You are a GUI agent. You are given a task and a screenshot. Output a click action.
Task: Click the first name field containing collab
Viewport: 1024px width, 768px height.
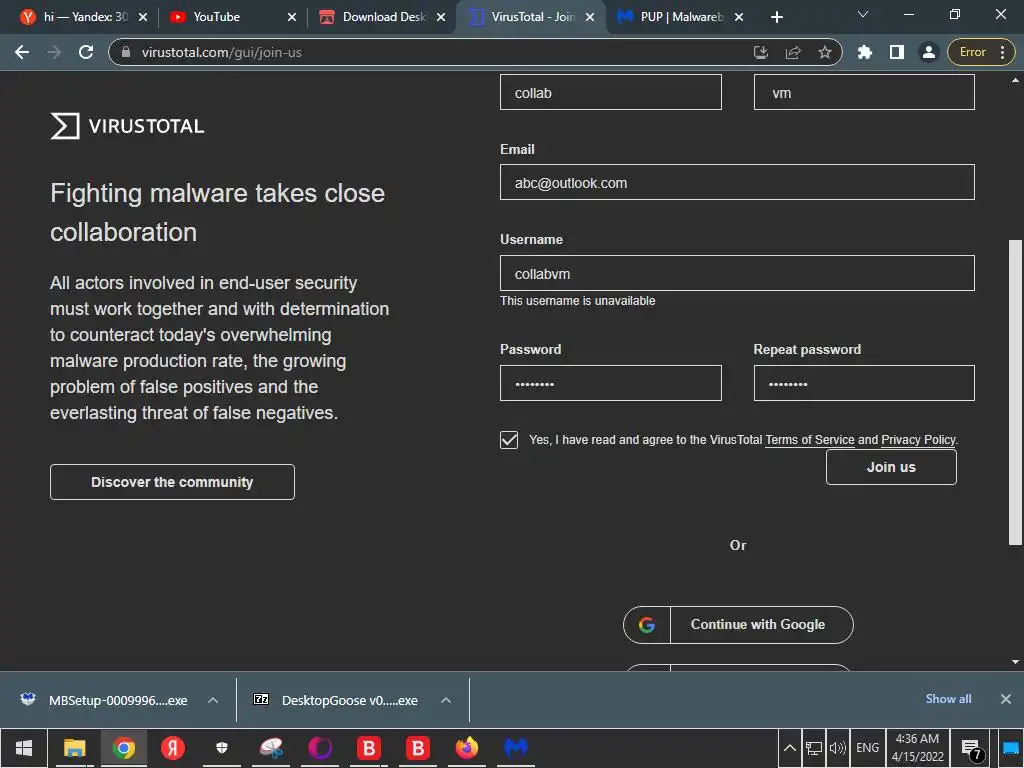pyautogui.click(x=611, y=92)
